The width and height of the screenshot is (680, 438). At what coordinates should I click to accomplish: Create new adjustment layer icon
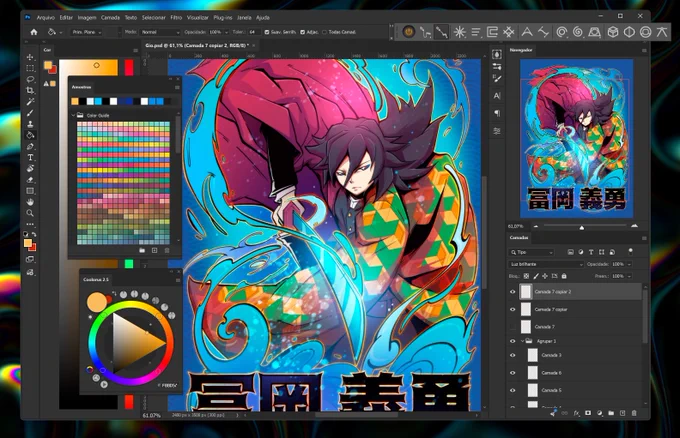coord(599,413)
